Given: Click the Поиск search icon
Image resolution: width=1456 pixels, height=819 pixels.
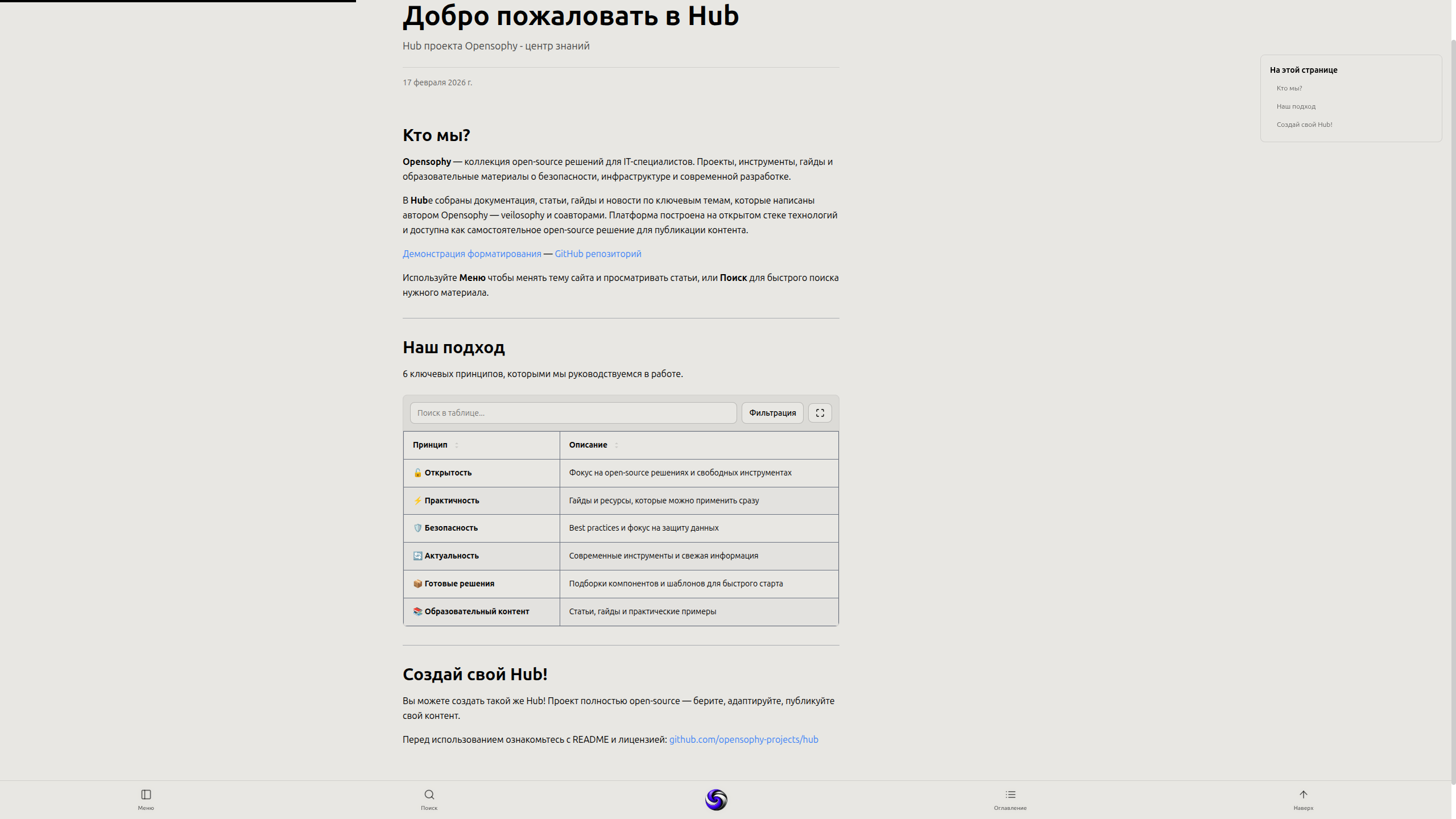Looking at the screenshot, I should pyautogui.click(x=429, y=794).
